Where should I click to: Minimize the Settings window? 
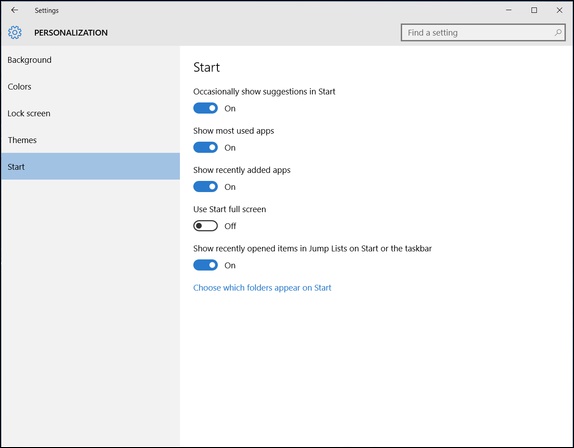point(508,10)
